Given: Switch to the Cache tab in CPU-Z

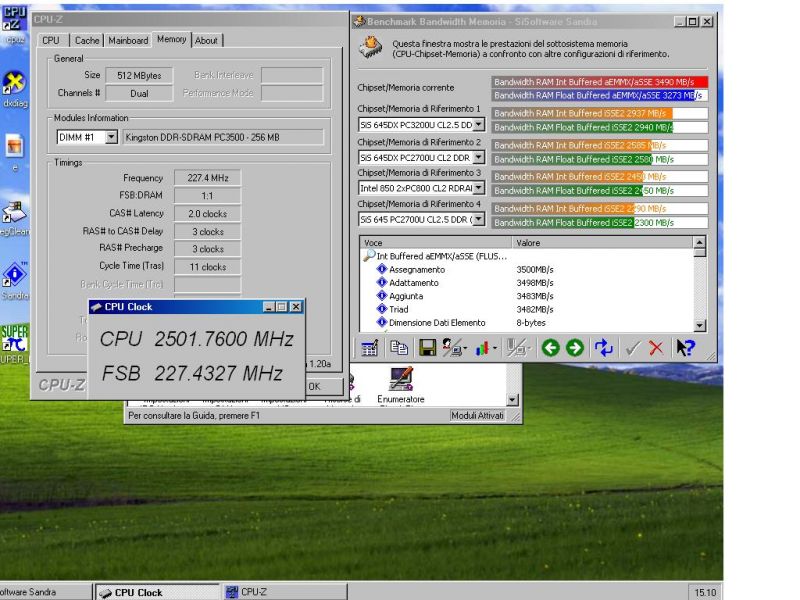Looking at the screenshot, I should point(87,40).
